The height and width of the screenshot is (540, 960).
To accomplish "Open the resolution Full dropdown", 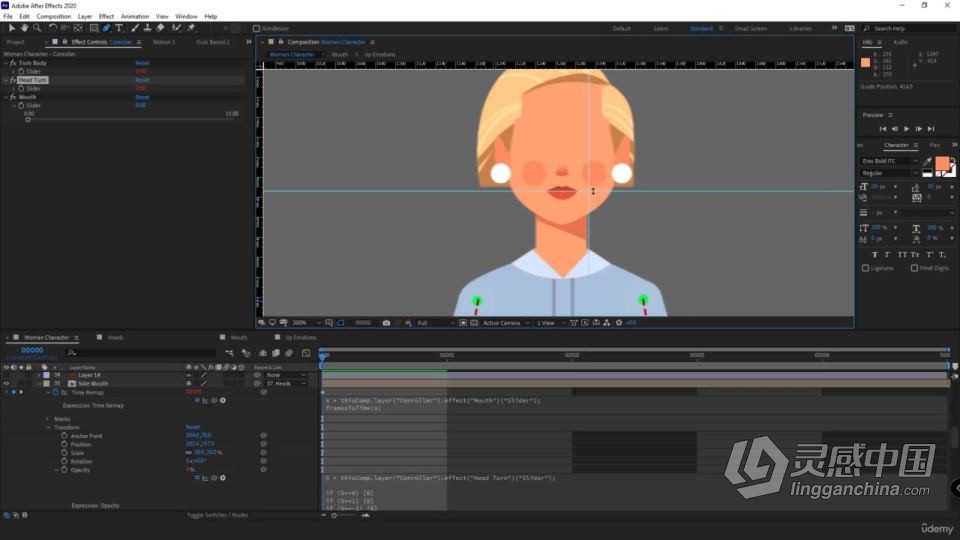I will point(436,323).
